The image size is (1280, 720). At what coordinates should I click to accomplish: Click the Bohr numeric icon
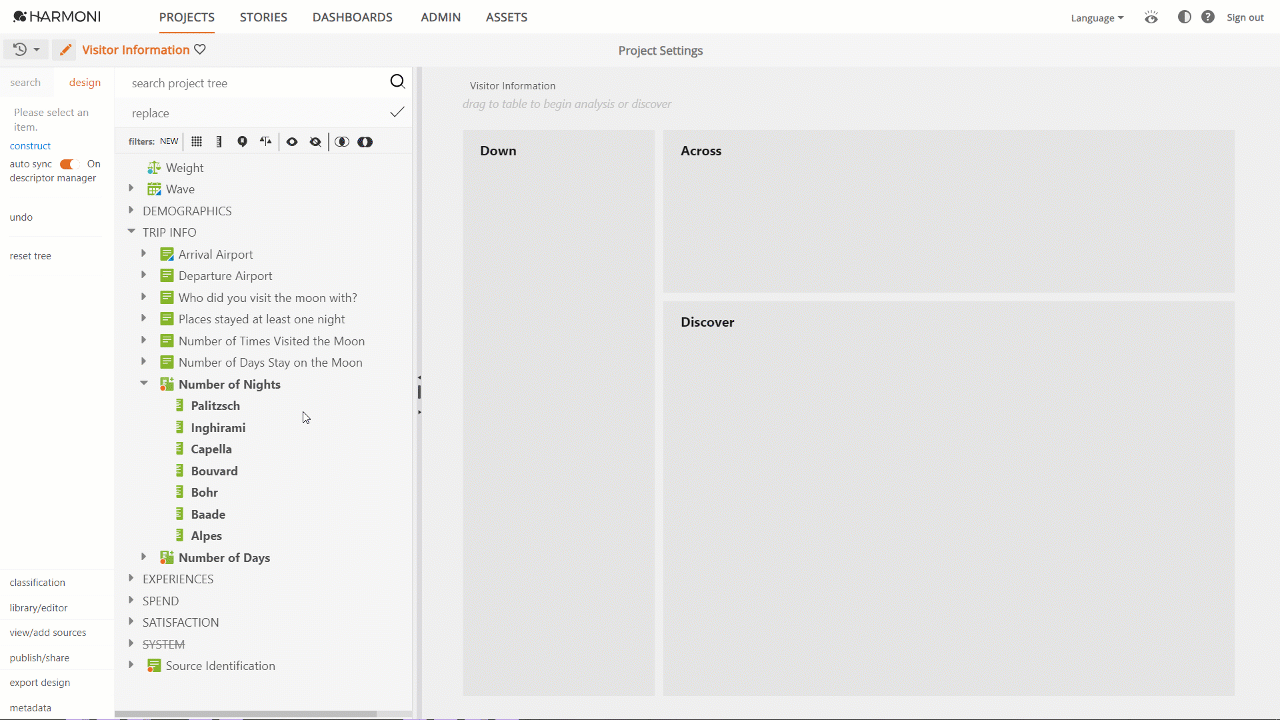click(x=180, y=492)
